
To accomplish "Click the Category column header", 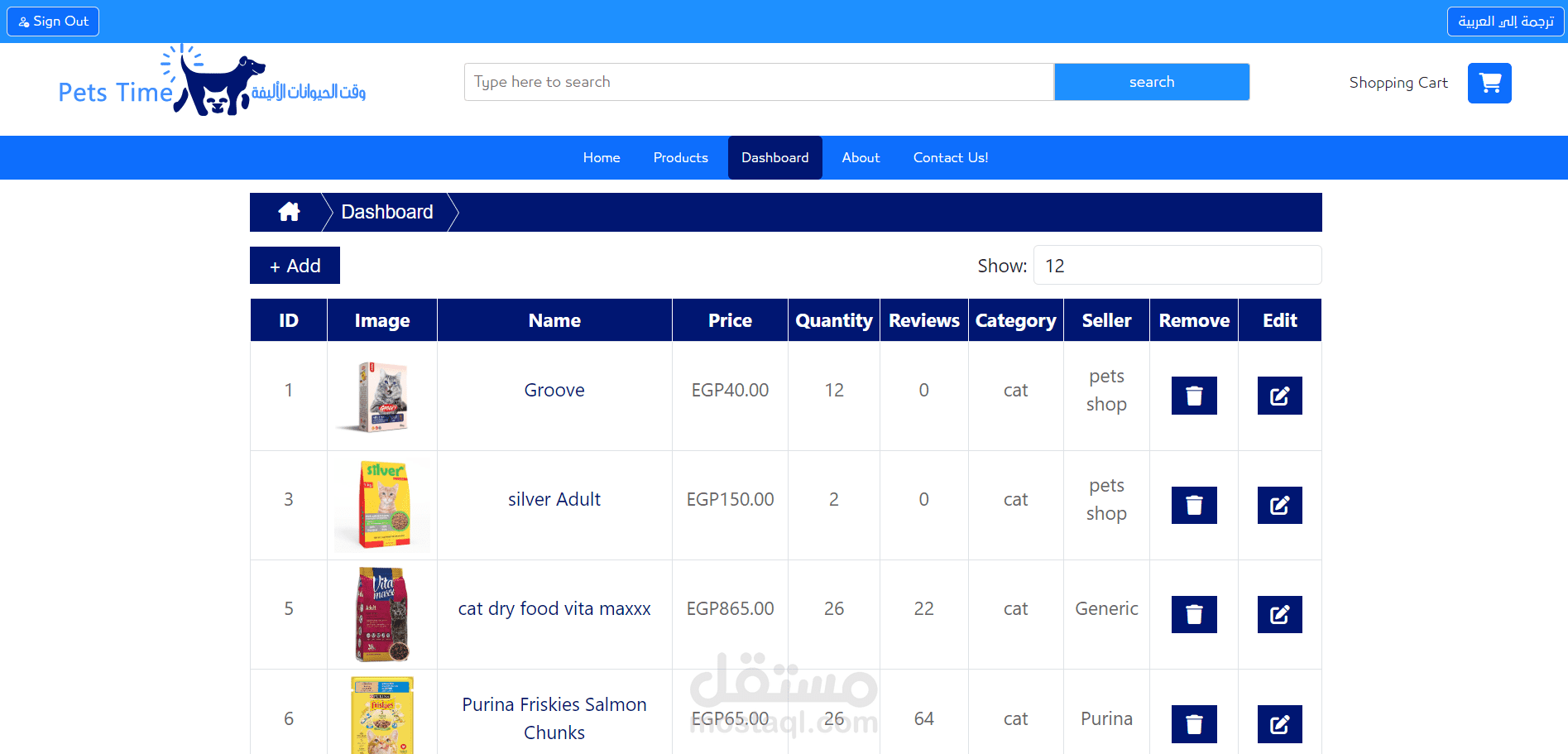I will click(1016, 320).
